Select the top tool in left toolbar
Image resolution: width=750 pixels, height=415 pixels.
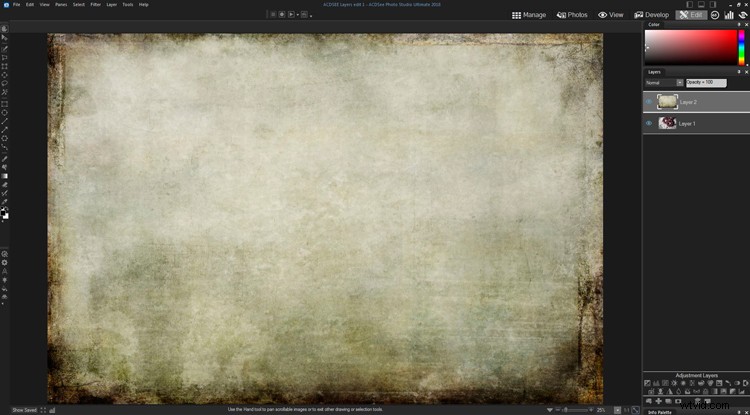5,29
